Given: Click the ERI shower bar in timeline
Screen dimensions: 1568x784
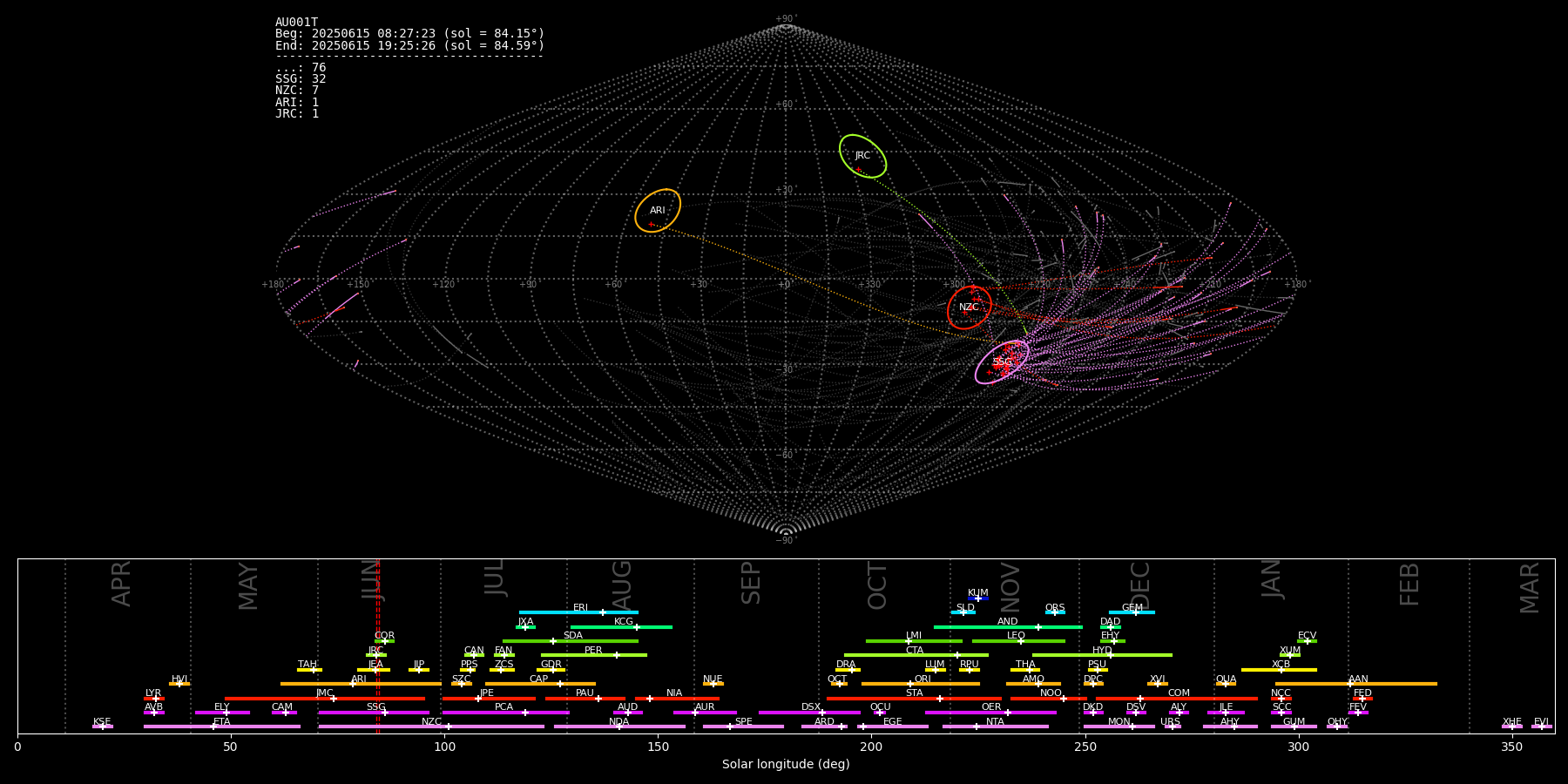Looking at the screenshot, I should coord(578,612).
